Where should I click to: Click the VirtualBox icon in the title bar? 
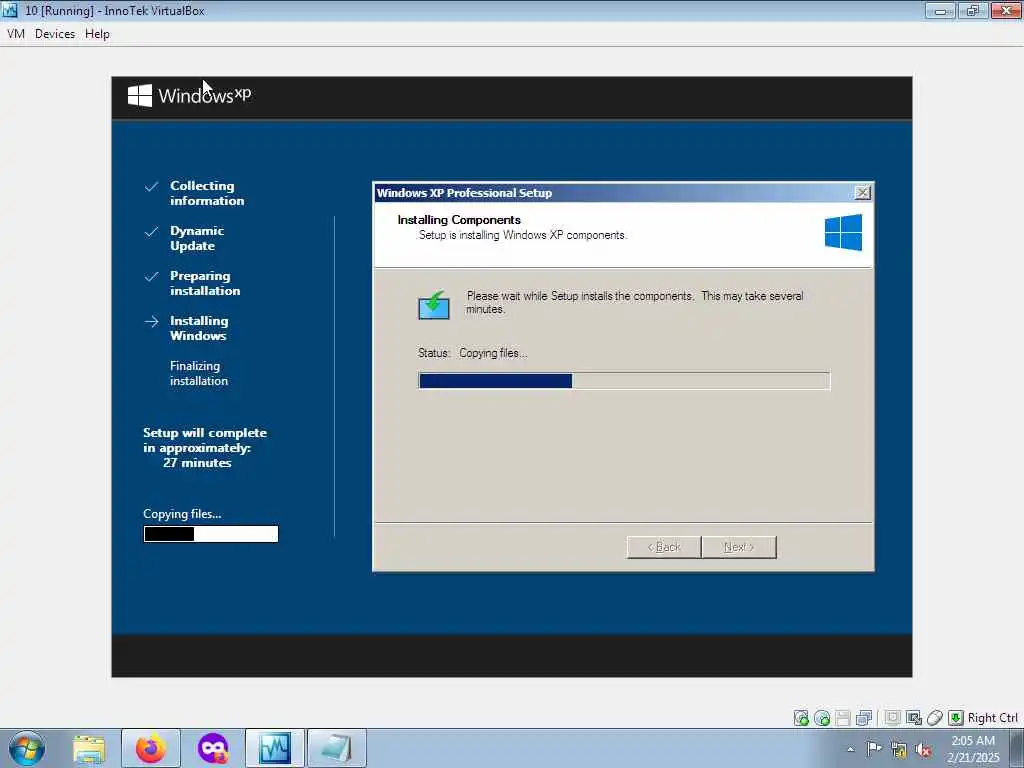(x=10, y=10)
